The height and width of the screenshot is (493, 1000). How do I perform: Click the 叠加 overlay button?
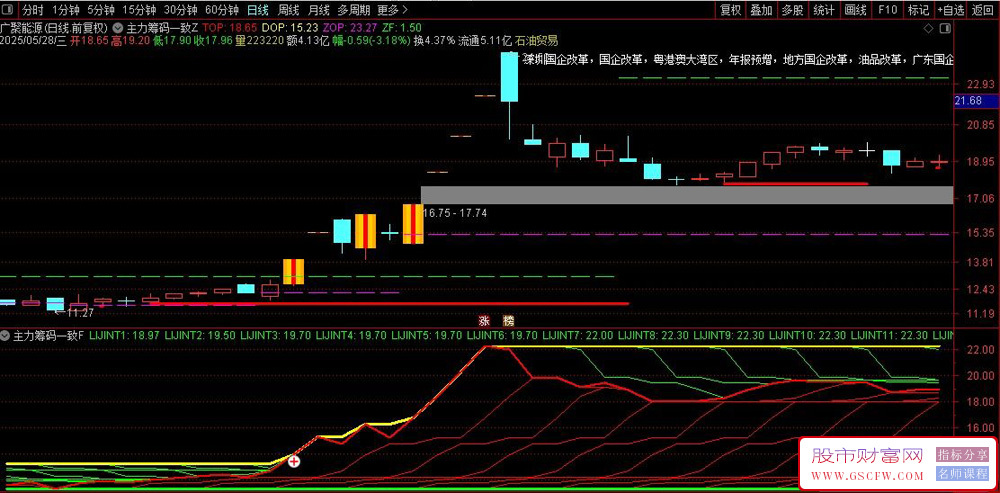click(761, 10)
